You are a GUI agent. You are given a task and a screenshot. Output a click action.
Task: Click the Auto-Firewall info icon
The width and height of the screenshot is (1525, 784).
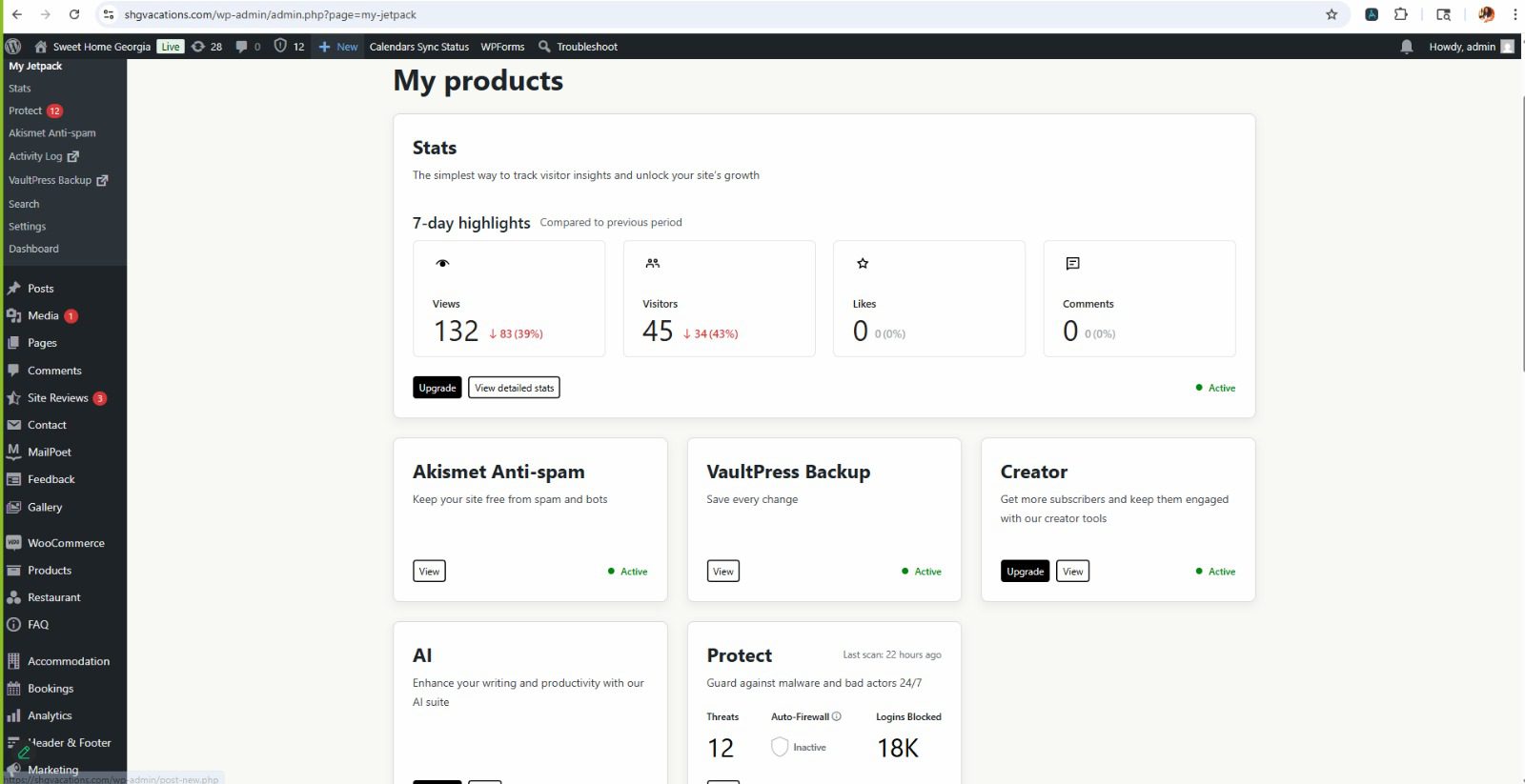837,716
